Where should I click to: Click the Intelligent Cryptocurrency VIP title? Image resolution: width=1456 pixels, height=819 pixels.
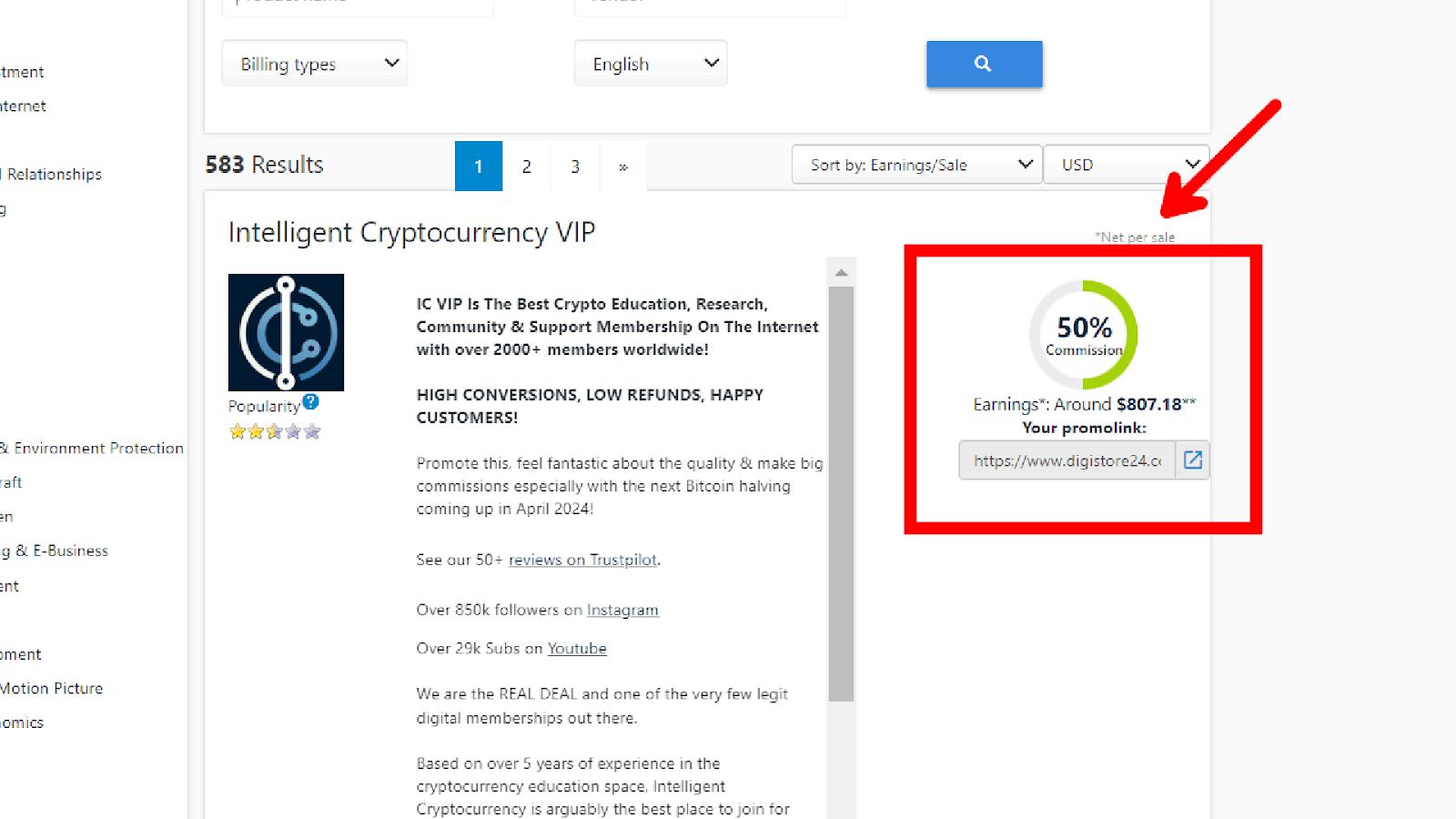[x=411, y=232]
